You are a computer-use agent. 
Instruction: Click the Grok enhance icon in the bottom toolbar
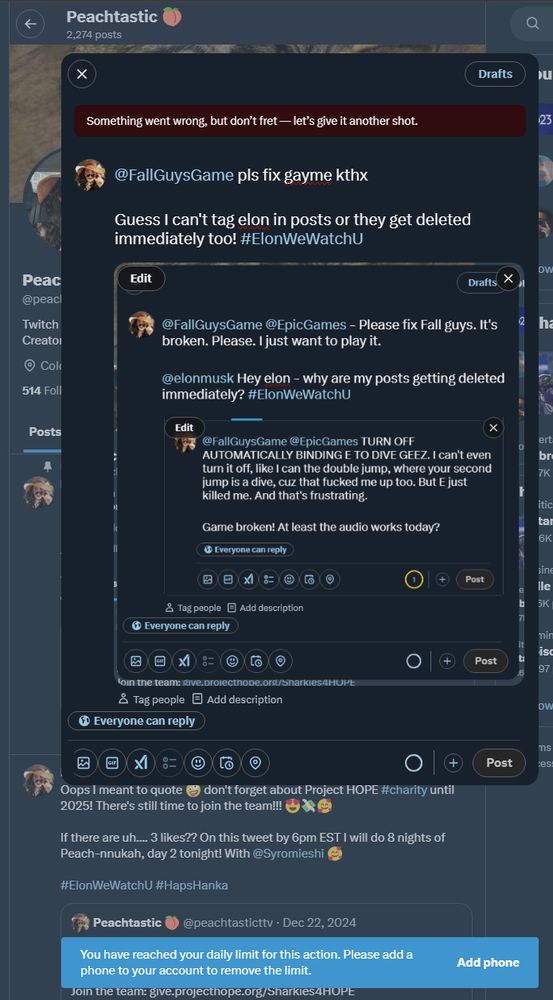(141, 763)
